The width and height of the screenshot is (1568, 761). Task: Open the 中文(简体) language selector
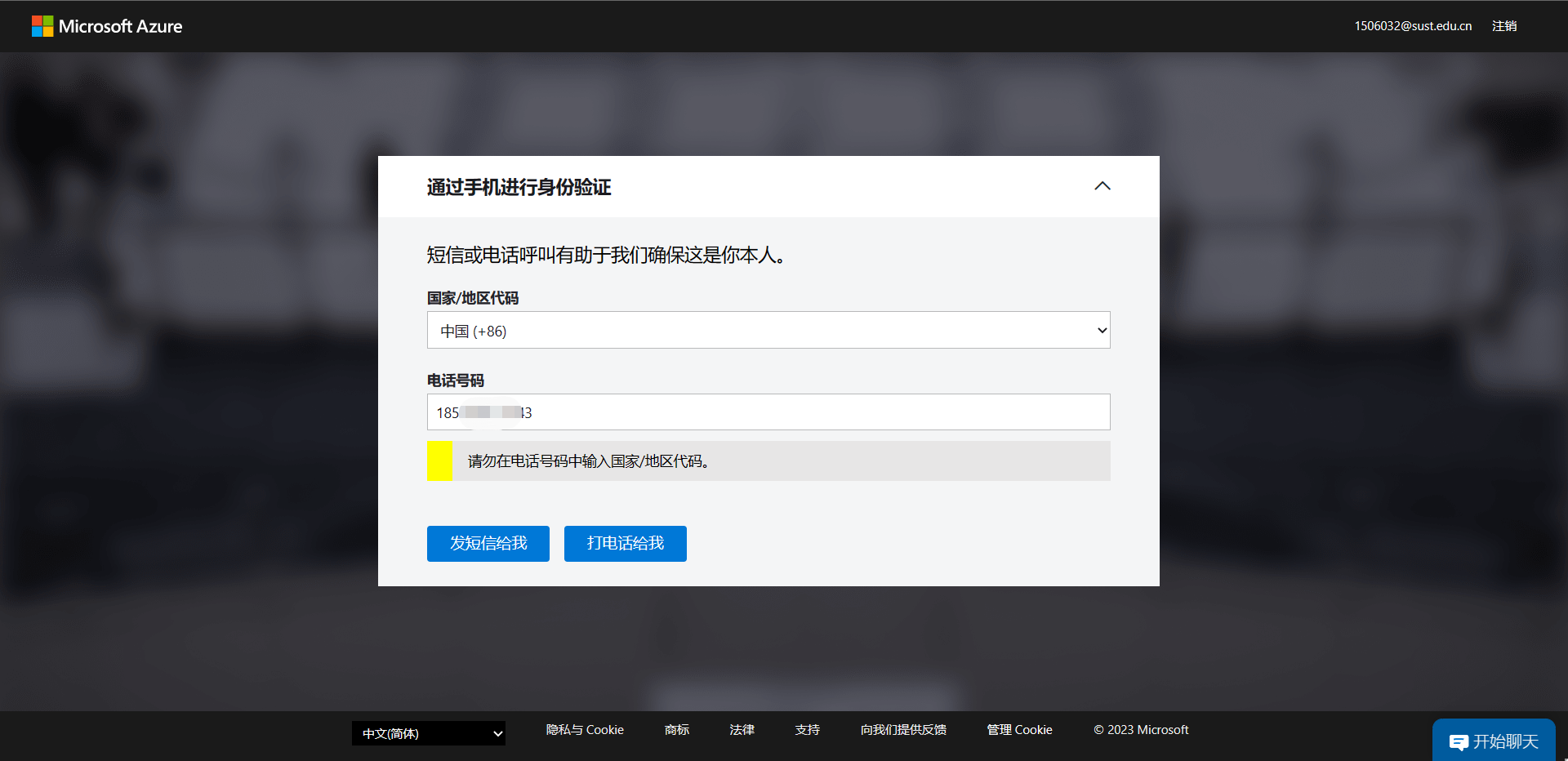point(428,733)
